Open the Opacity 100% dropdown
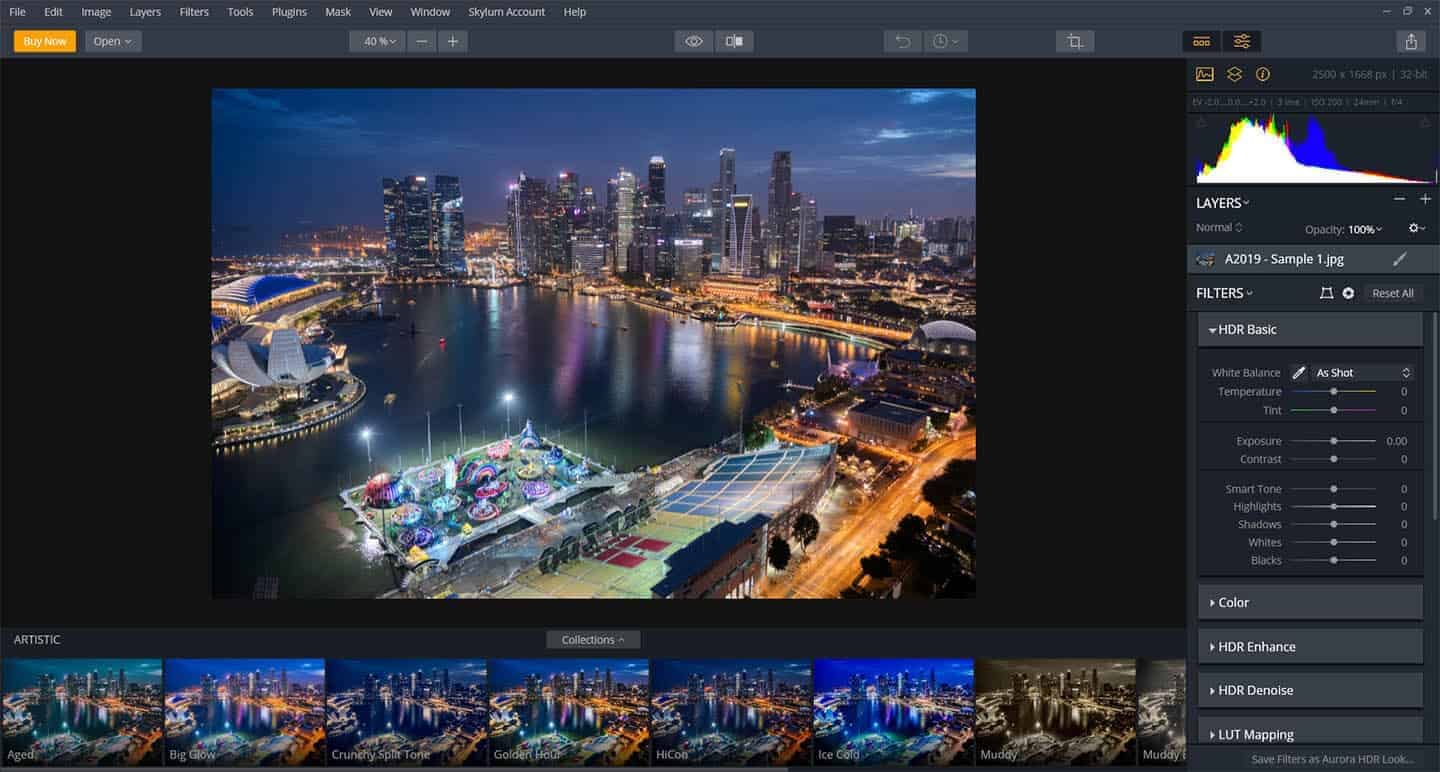1440x772 pixels. (x=1344, y=229)
